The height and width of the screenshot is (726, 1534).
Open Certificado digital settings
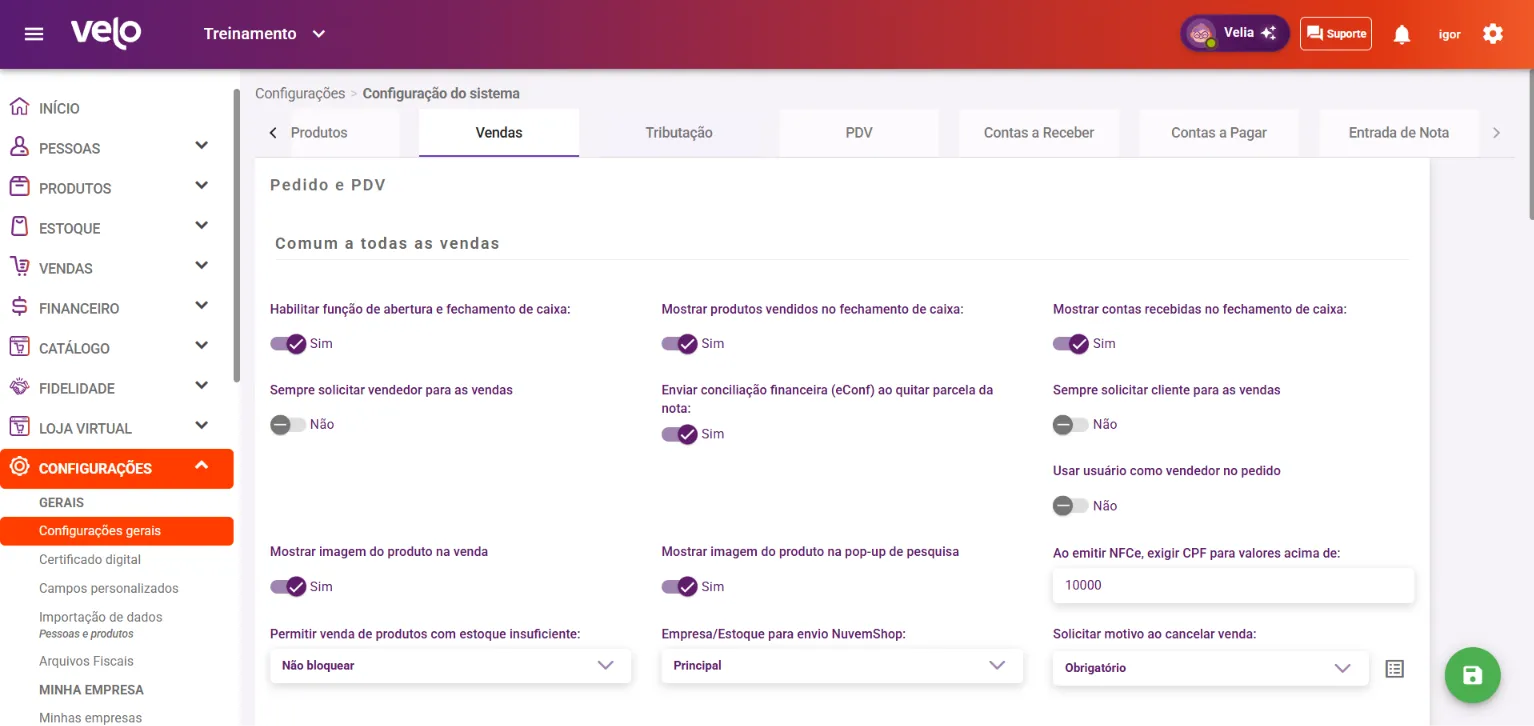click(90, 560)
